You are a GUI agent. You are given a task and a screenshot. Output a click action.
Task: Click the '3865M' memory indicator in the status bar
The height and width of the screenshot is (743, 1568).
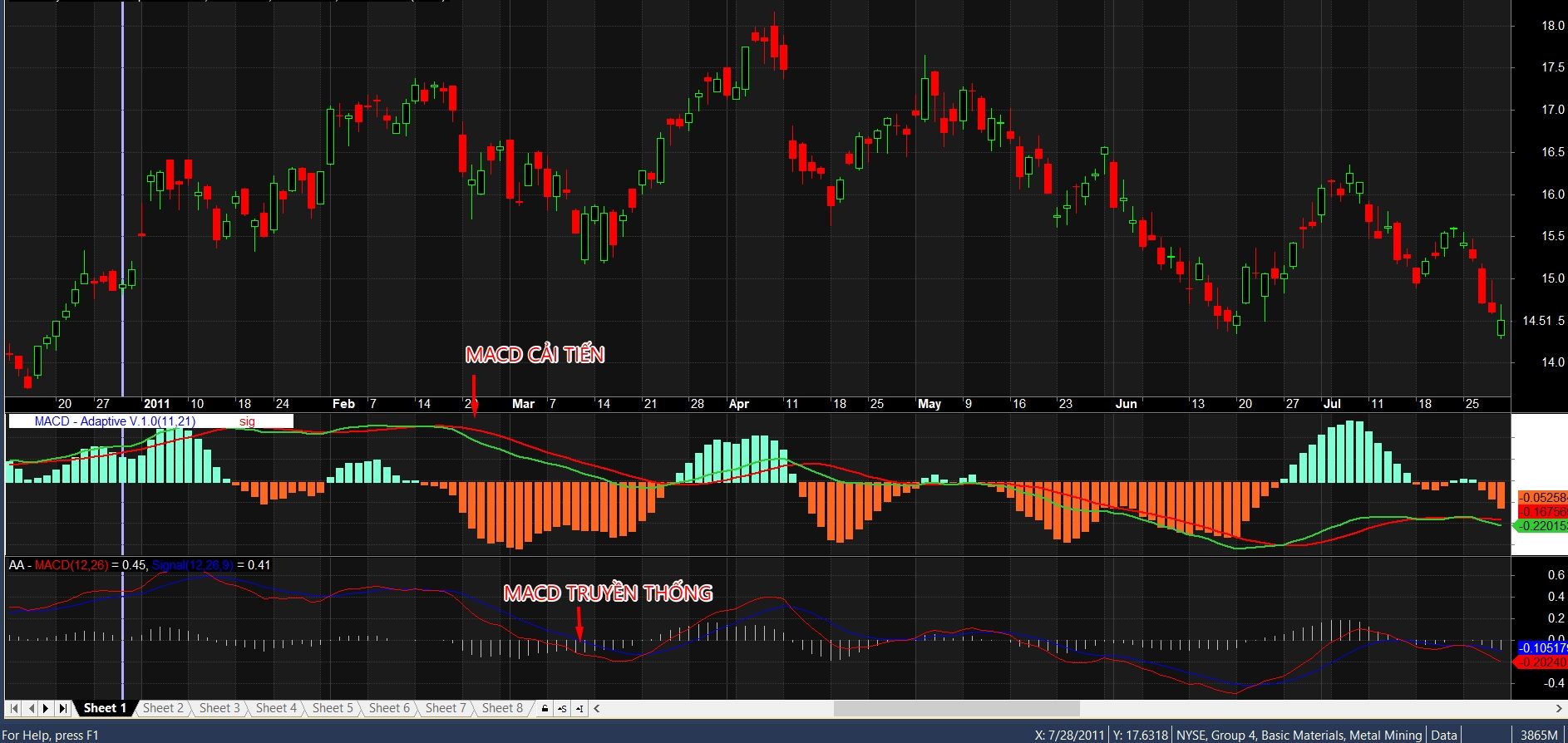[x=1540, y=736]
